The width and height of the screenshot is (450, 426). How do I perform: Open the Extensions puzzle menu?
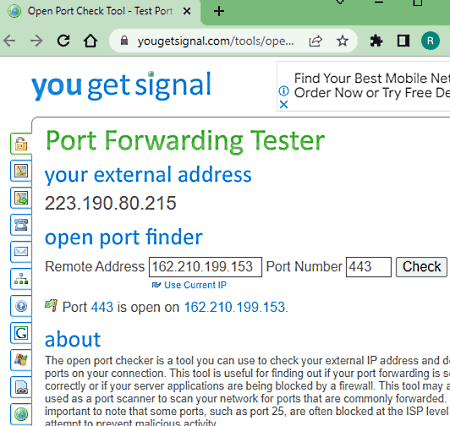pos(376,41)
